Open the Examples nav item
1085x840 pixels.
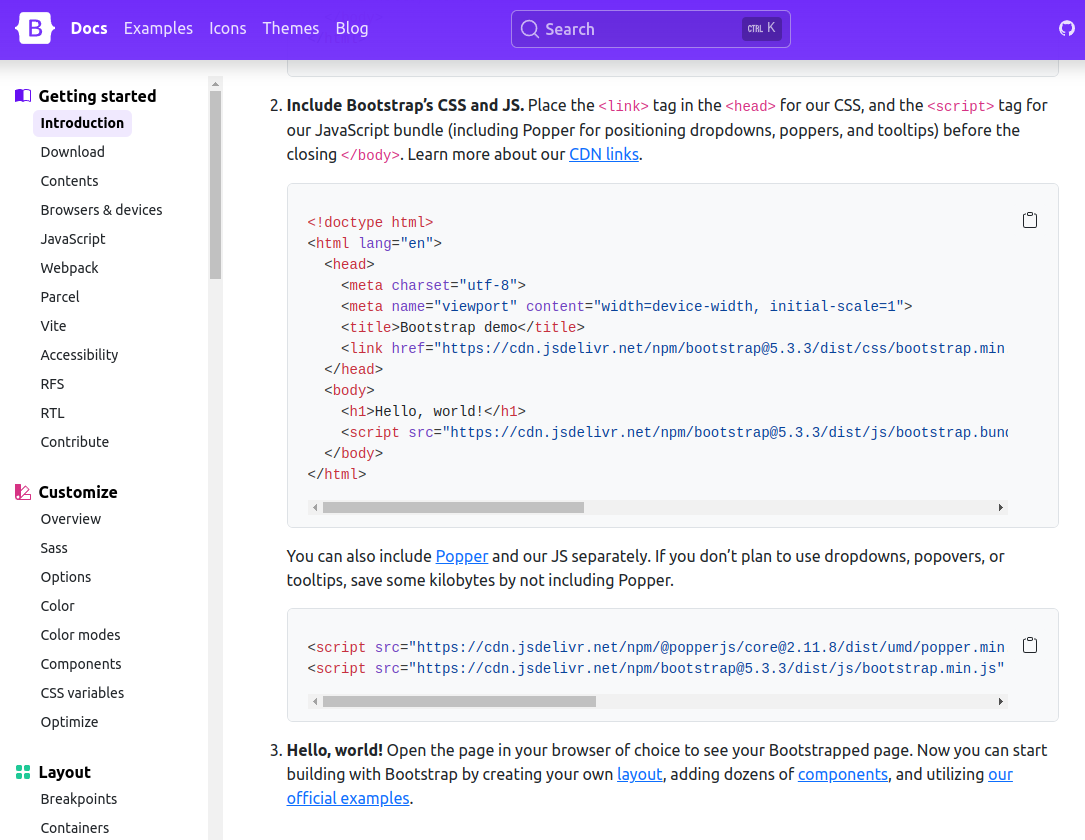point(158,28)
